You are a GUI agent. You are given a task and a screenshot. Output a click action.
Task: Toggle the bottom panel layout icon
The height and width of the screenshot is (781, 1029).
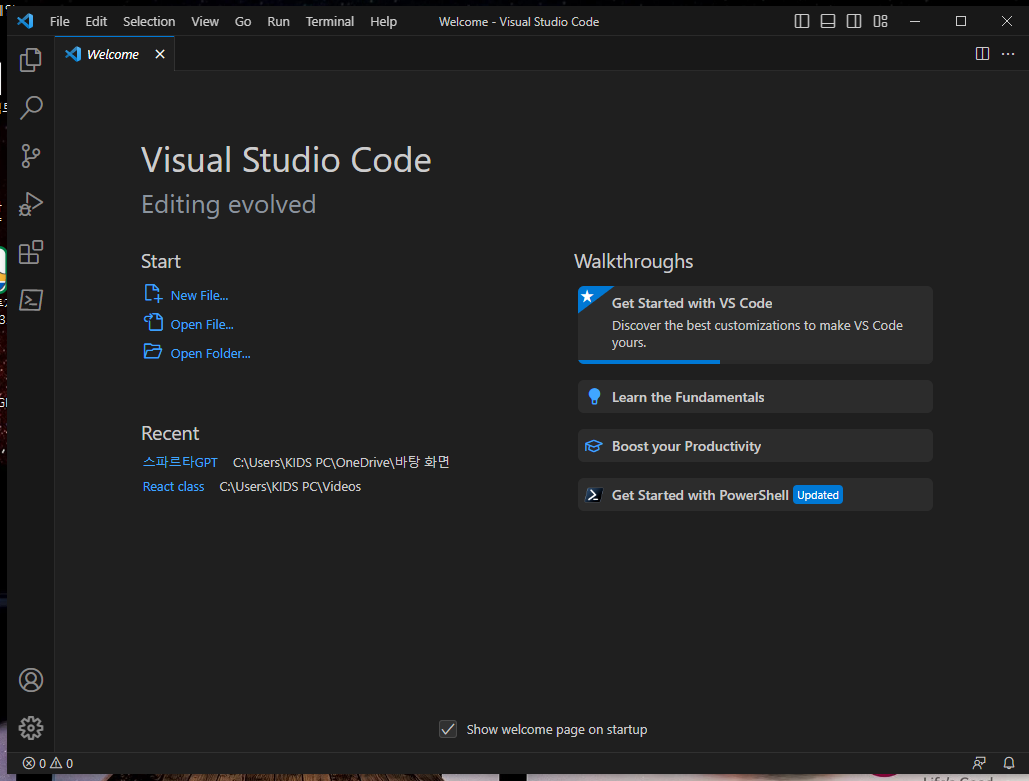(x=828, y=22)
